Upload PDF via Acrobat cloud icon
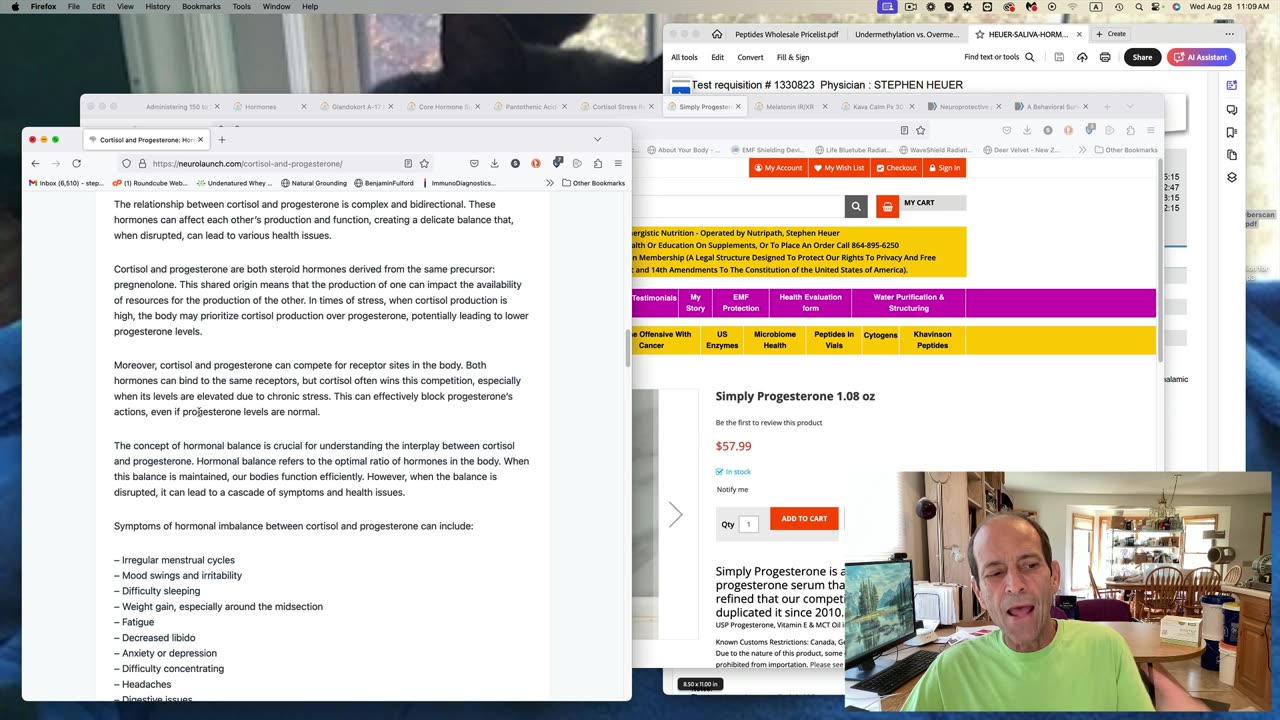 (1082, 57)
